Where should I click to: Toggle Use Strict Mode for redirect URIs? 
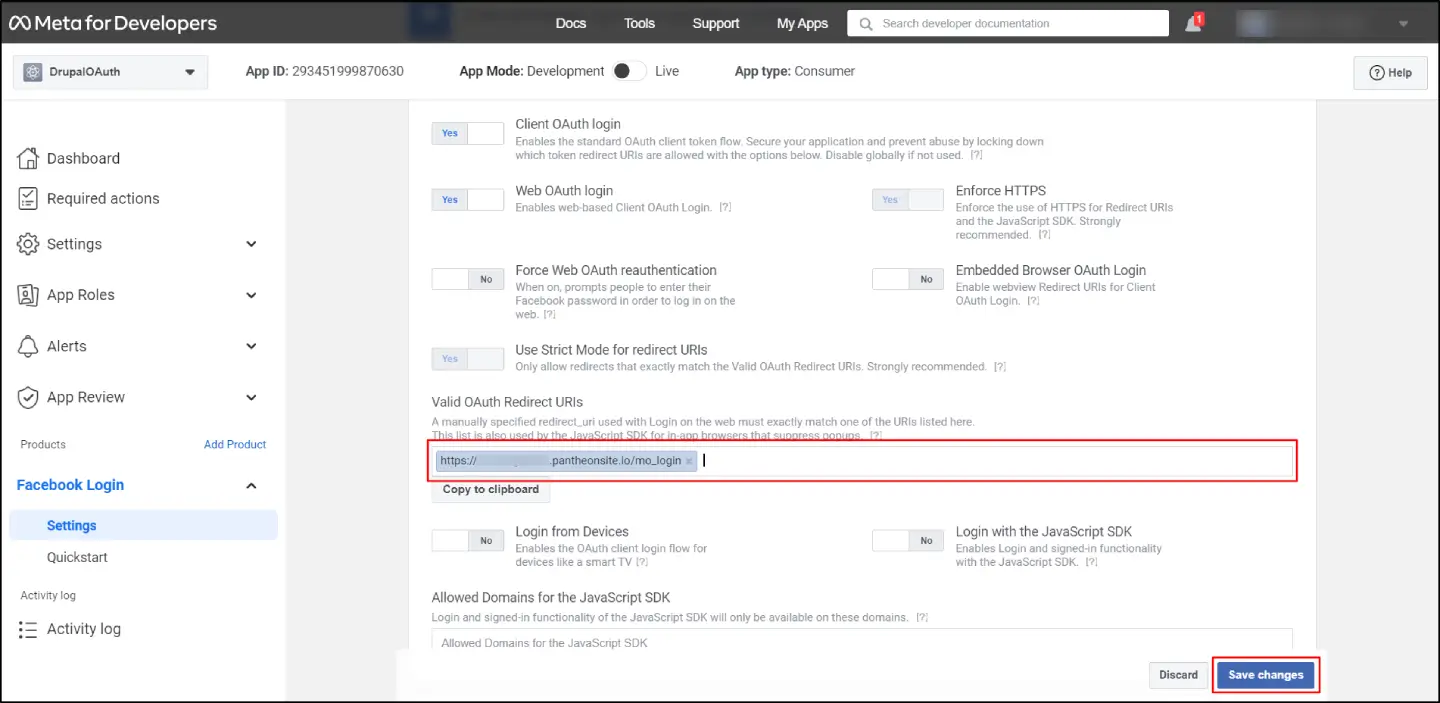(x=468, y=359)
